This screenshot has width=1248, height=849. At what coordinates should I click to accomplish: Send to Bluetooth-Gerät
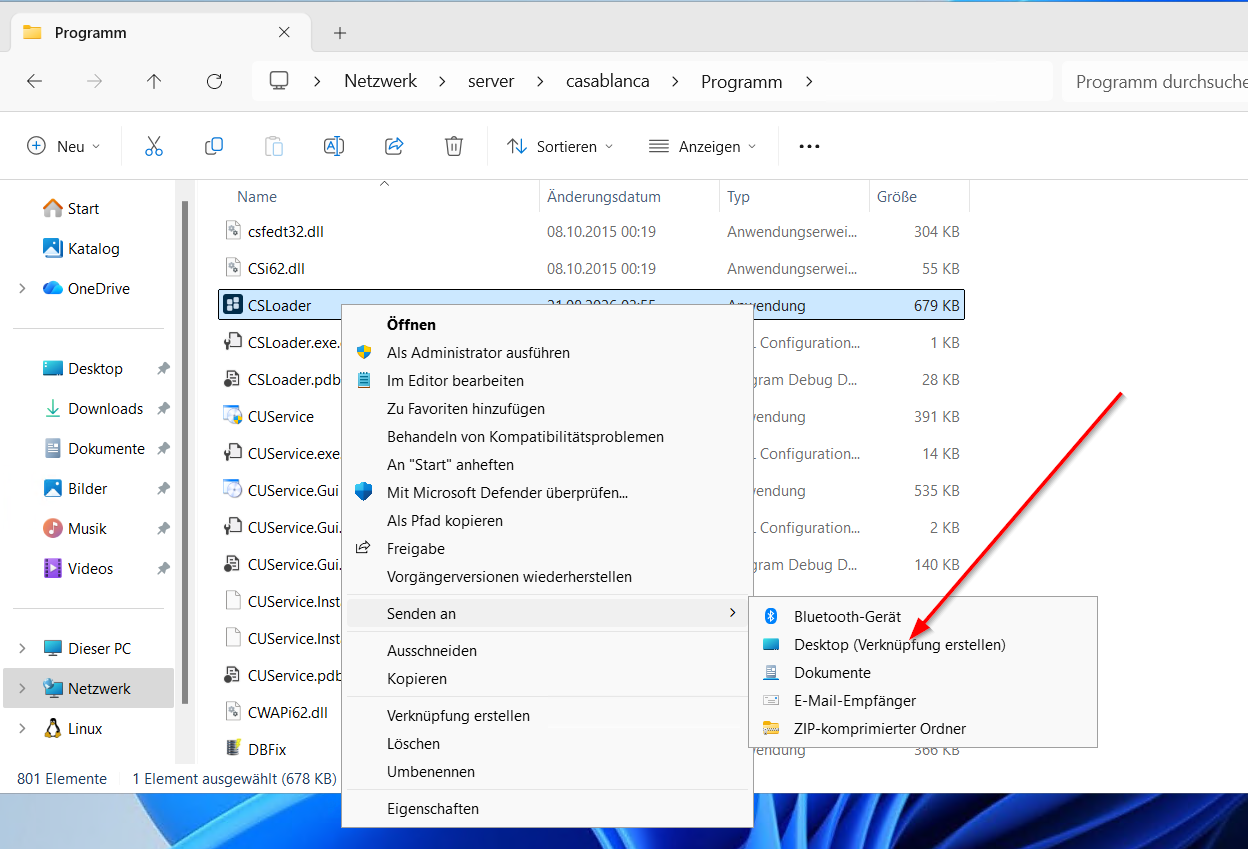923,617
